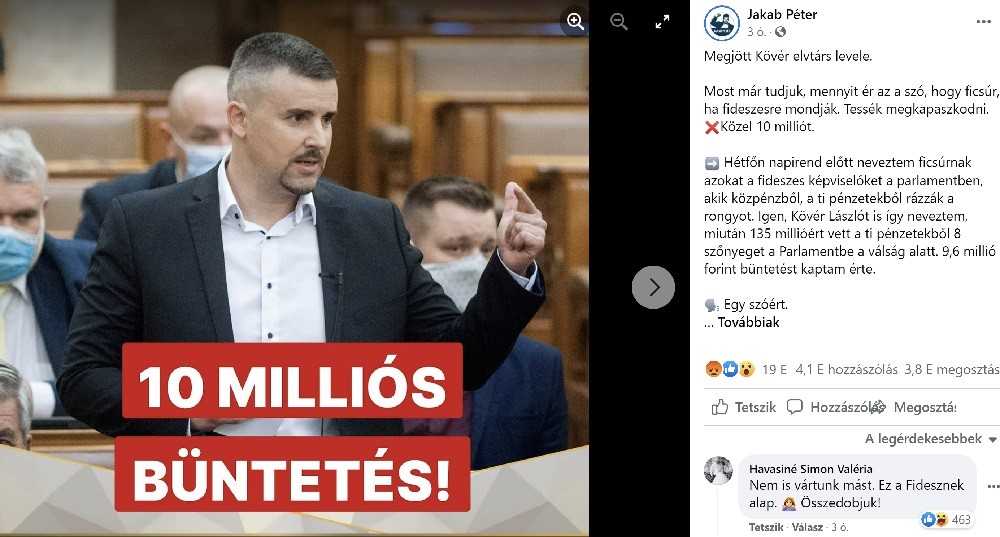The image size is (1000, 537).
Task: Like the post with Tetszik
Action: click(x=744, y=407)
